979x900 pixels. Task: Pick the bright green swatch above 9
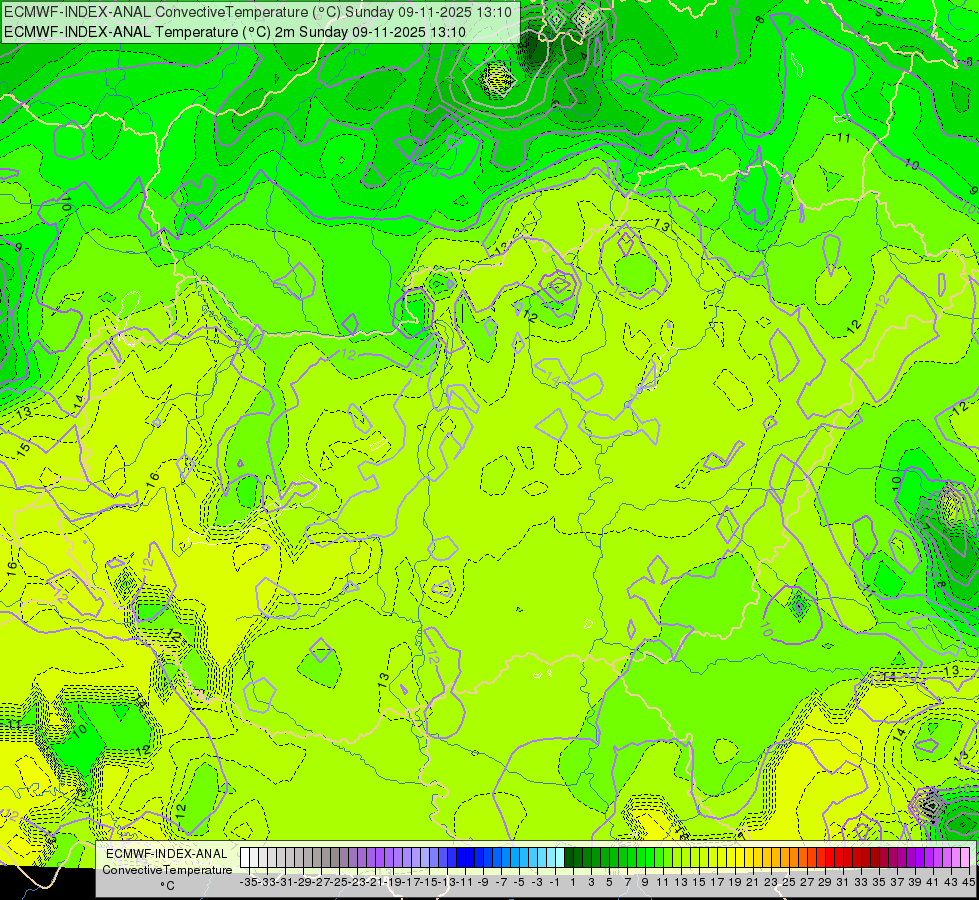point(641,858)
